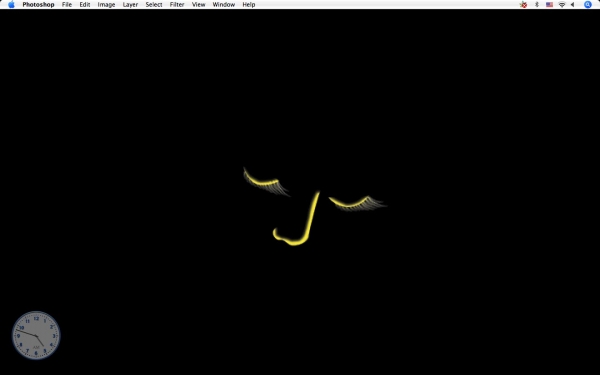Viewport: 600px width, 375px height.
Task: Click the Bluetooth status icon
Action: click(x=537, y=5)
